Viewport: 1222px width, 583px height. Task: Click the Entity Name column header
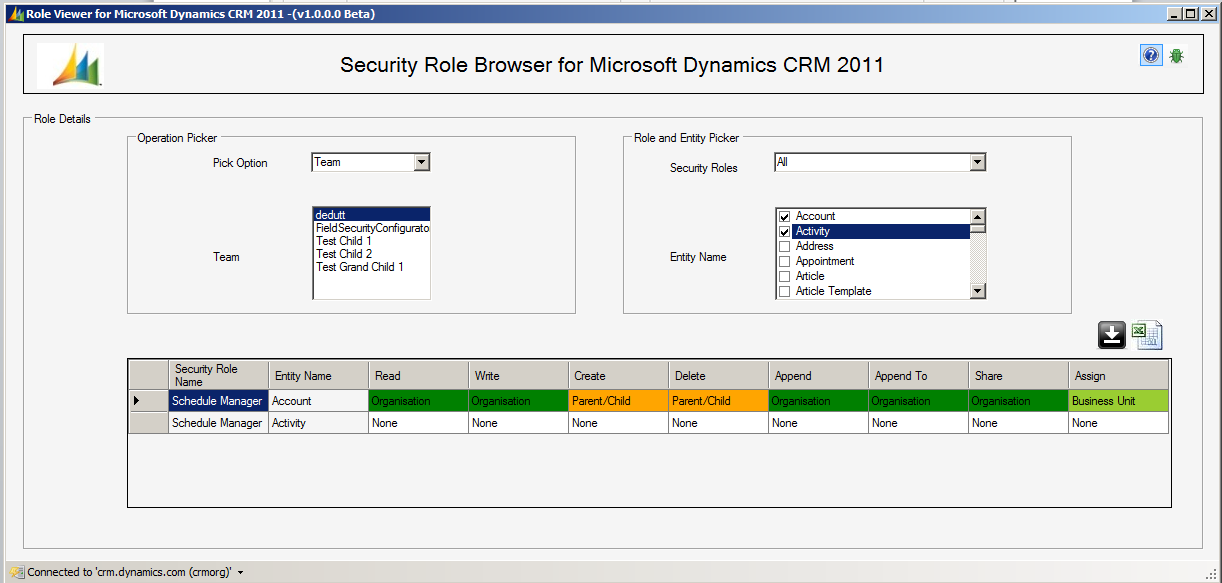click(318, 375)
